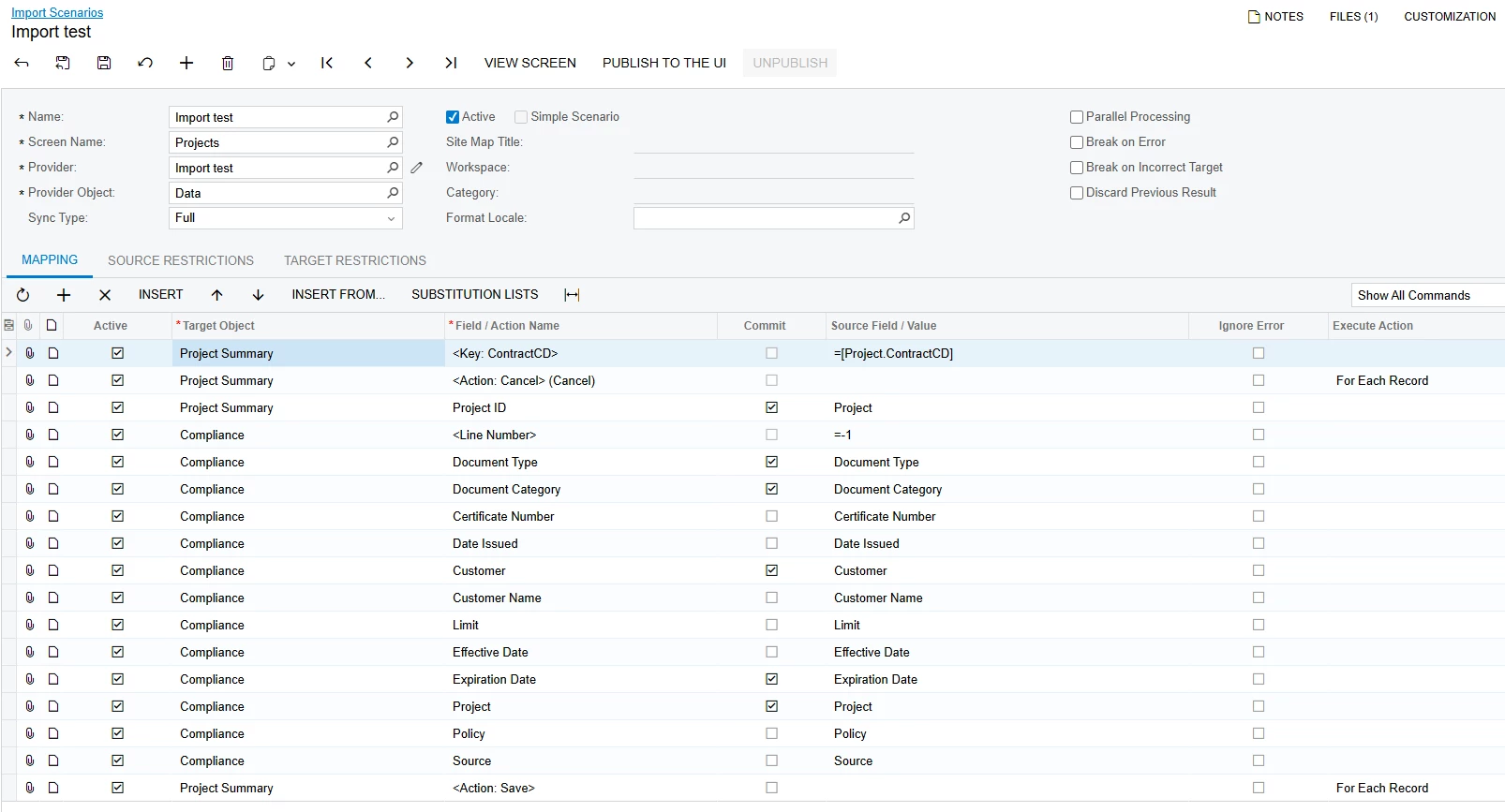The width and height of the screenshot is (1505, 812).
Task: Fit grid columns with the fit-width icon
Action: [572, 295]
